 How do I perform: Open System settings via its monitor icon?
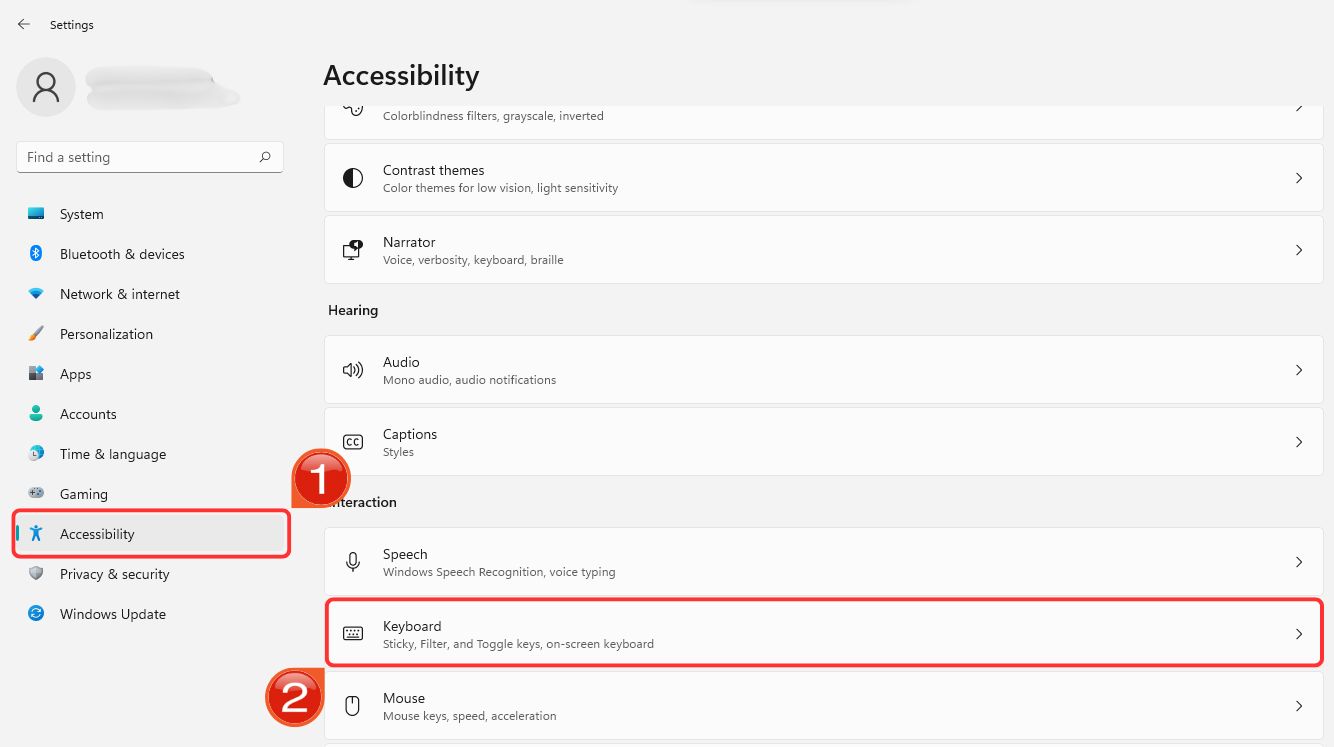click(x=36, y=213)
